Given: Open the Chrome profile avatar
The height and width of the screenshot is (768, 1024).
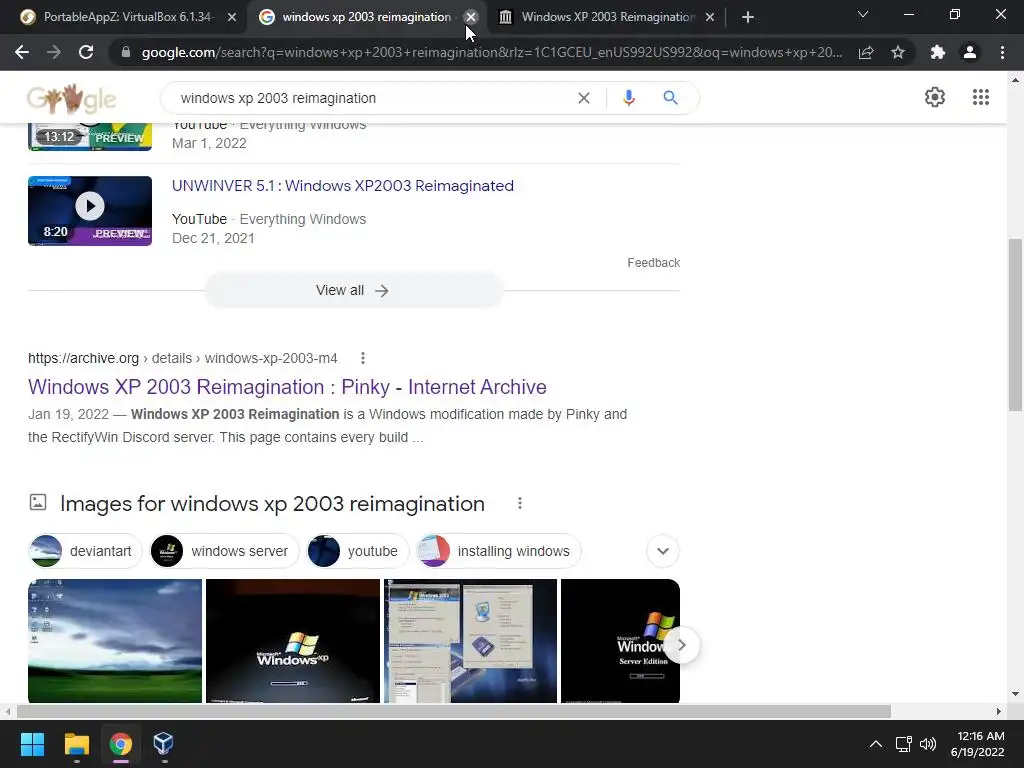Looking at the screenshot, I should coord(970,52).
